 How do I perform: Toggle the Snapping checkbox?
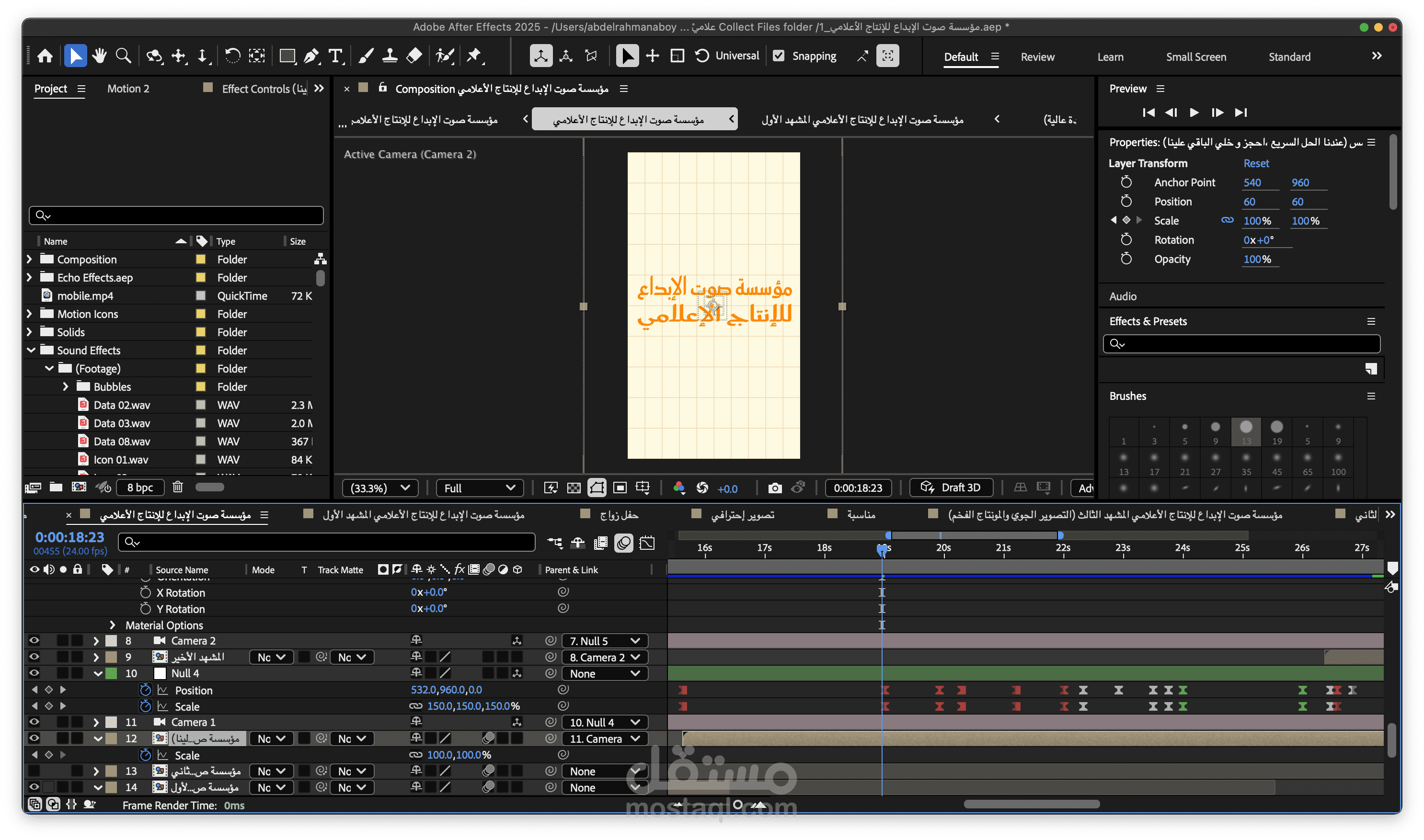779,56
